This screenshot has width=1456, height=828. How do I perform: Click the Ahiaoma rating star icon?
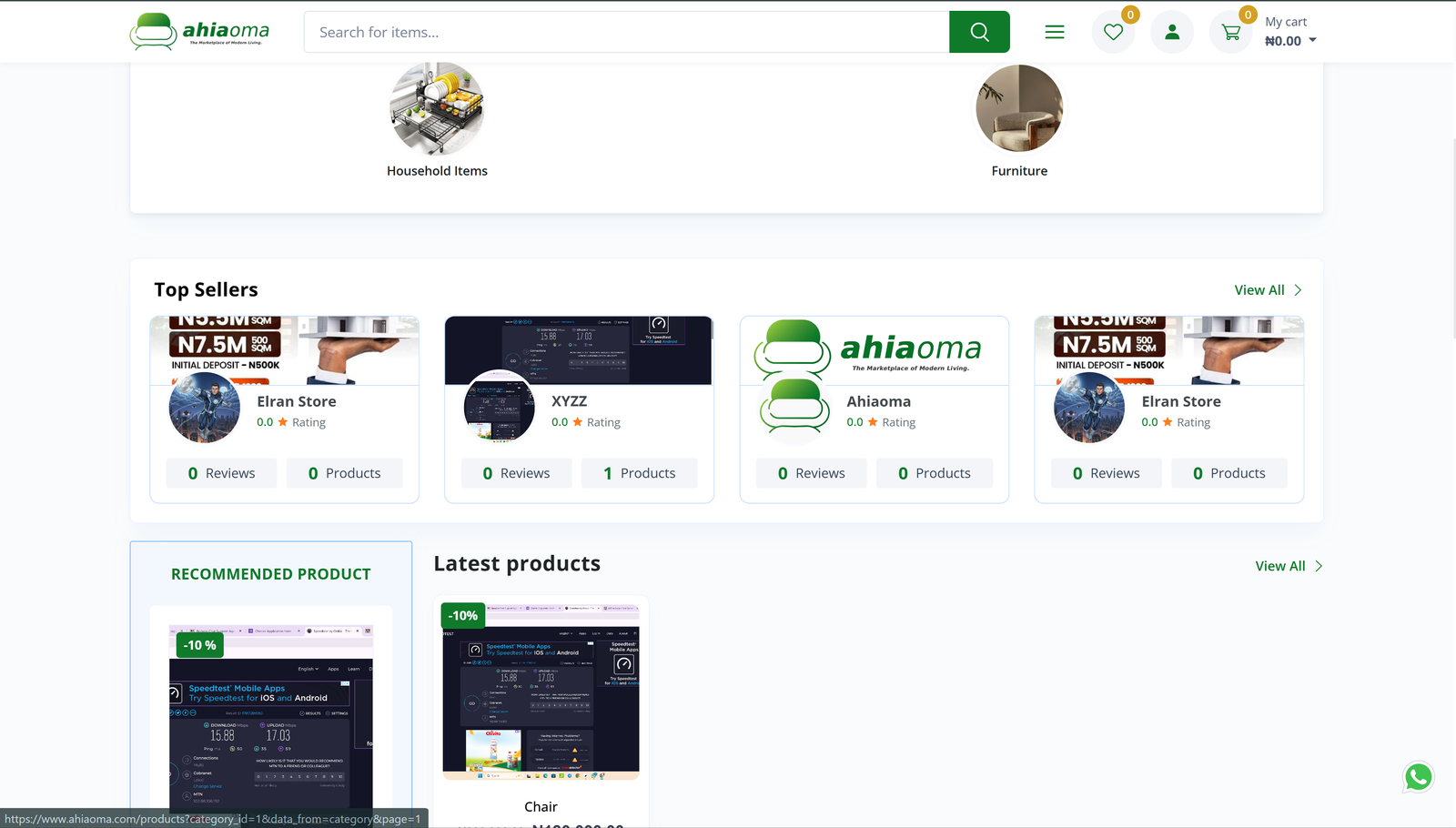pyautogui.click(x=873, y=422)
